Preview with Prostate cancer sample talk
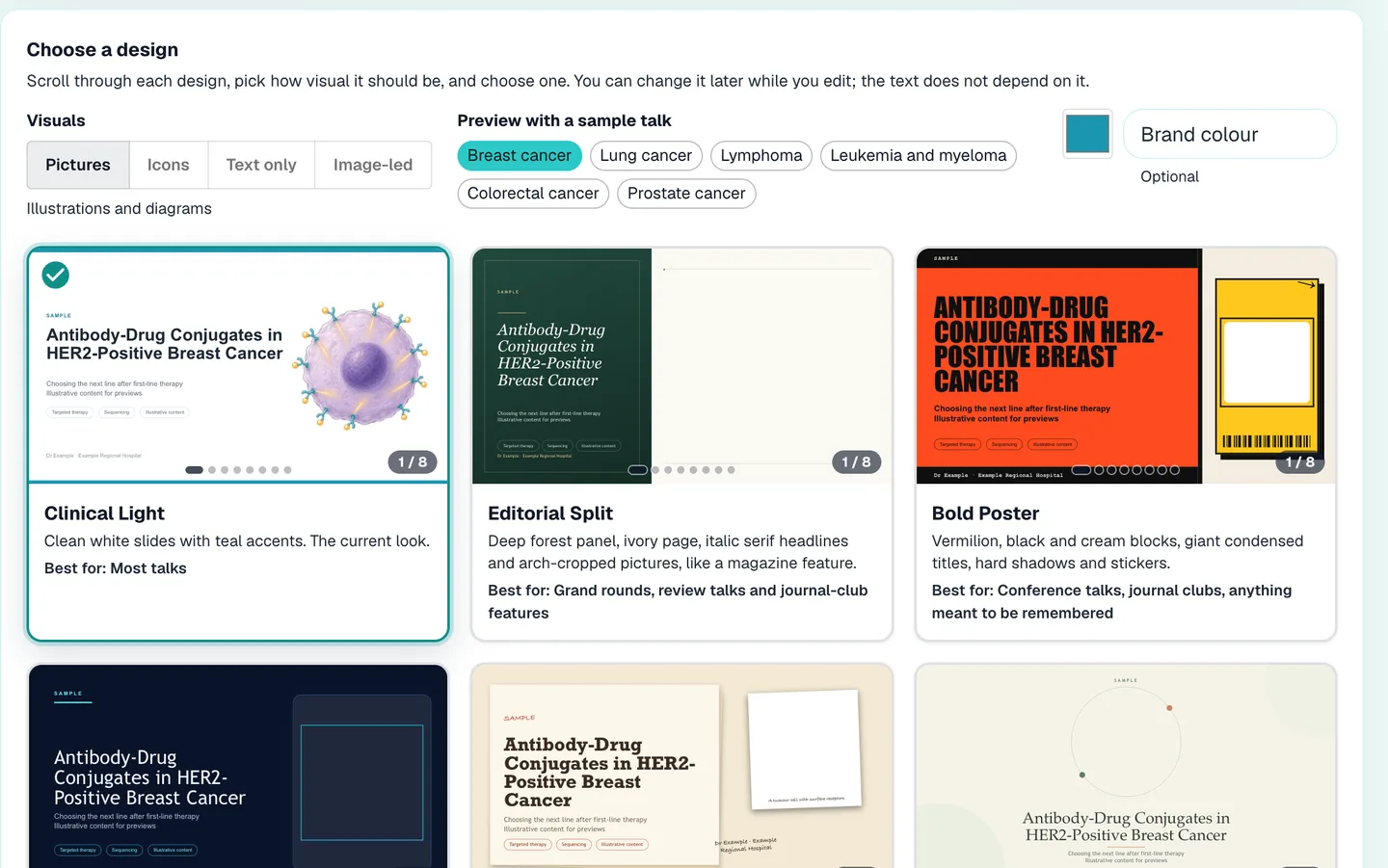The width and height of the screenshot is (1388, 868). [x=686, y=193]
